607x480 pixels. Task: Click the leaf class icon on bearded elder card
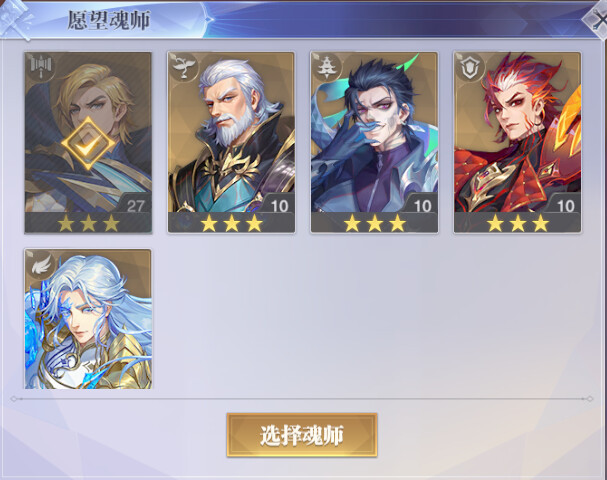[x=184, y=67]
